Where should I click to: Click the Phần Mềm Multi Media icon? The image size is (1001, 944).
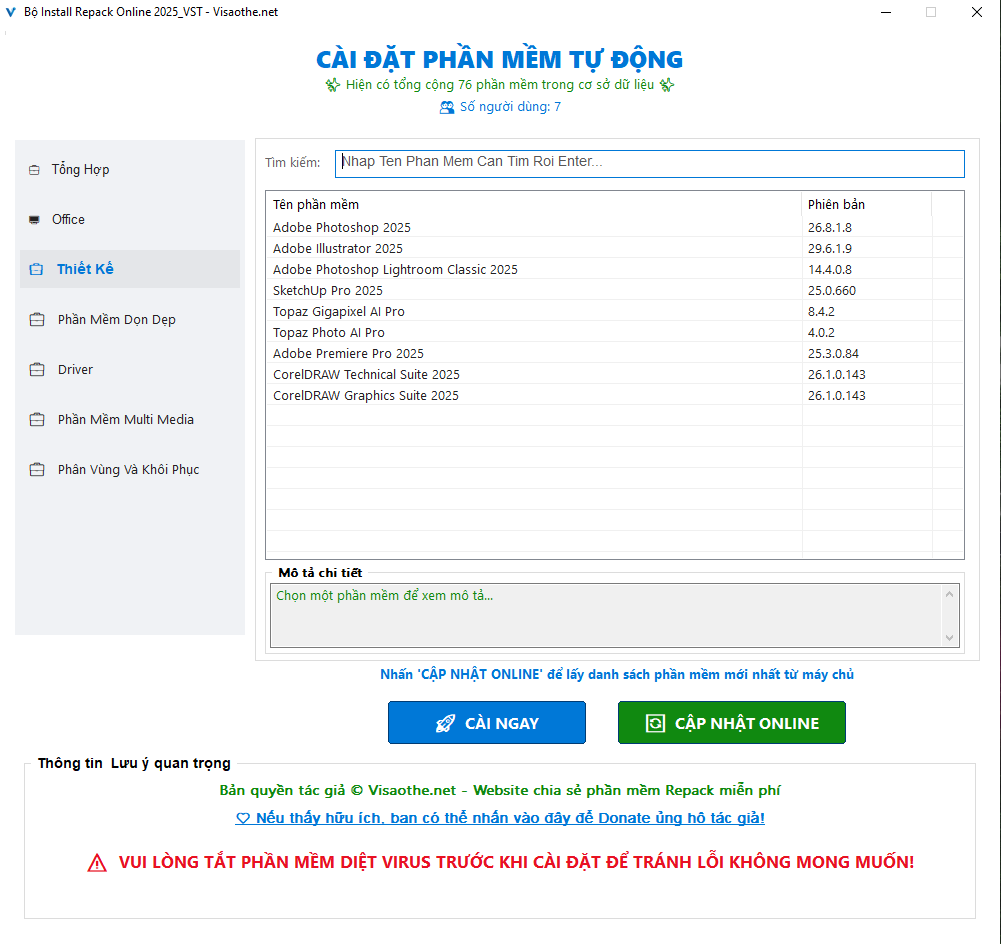click(37, 419)
